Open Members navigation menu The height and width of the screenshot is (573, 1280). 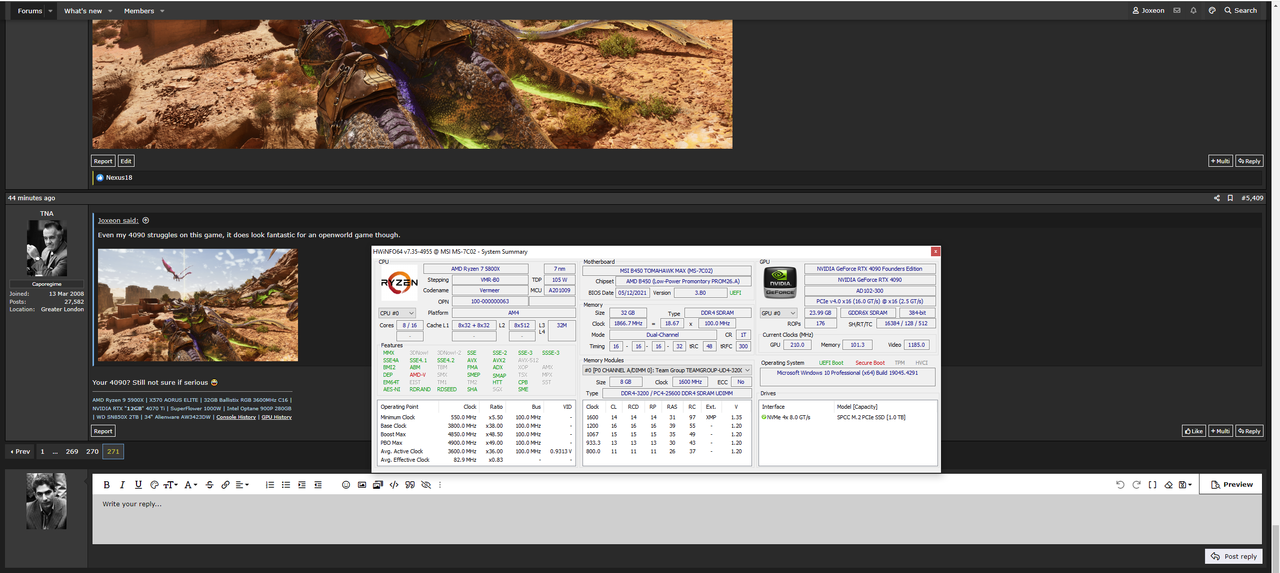coord(139,10)
